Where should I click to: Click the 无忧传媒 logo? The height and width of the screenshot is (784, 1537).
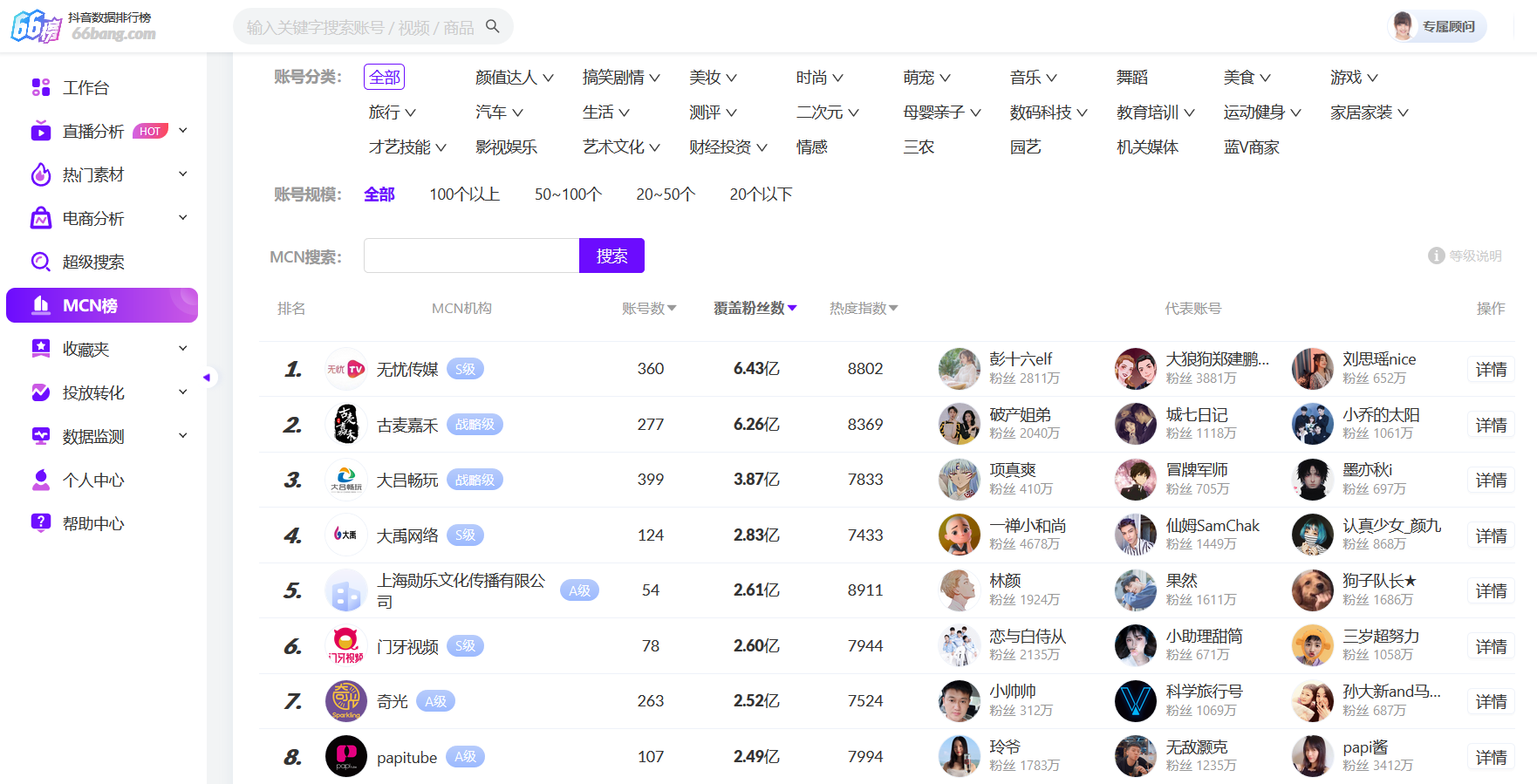coord(346,369)
